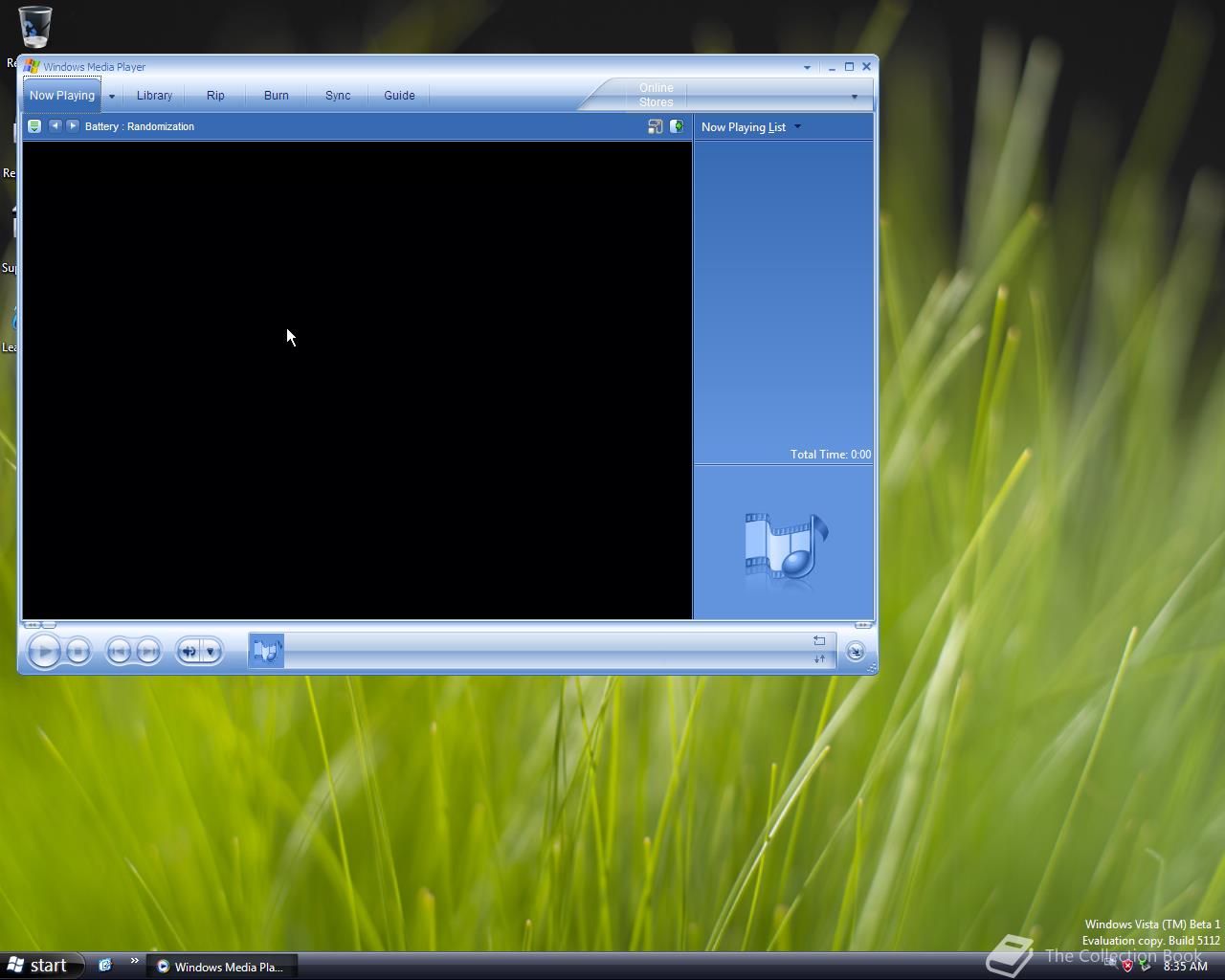
Task: Open the Now Playing tab
Action: click(x=62, y=96)
